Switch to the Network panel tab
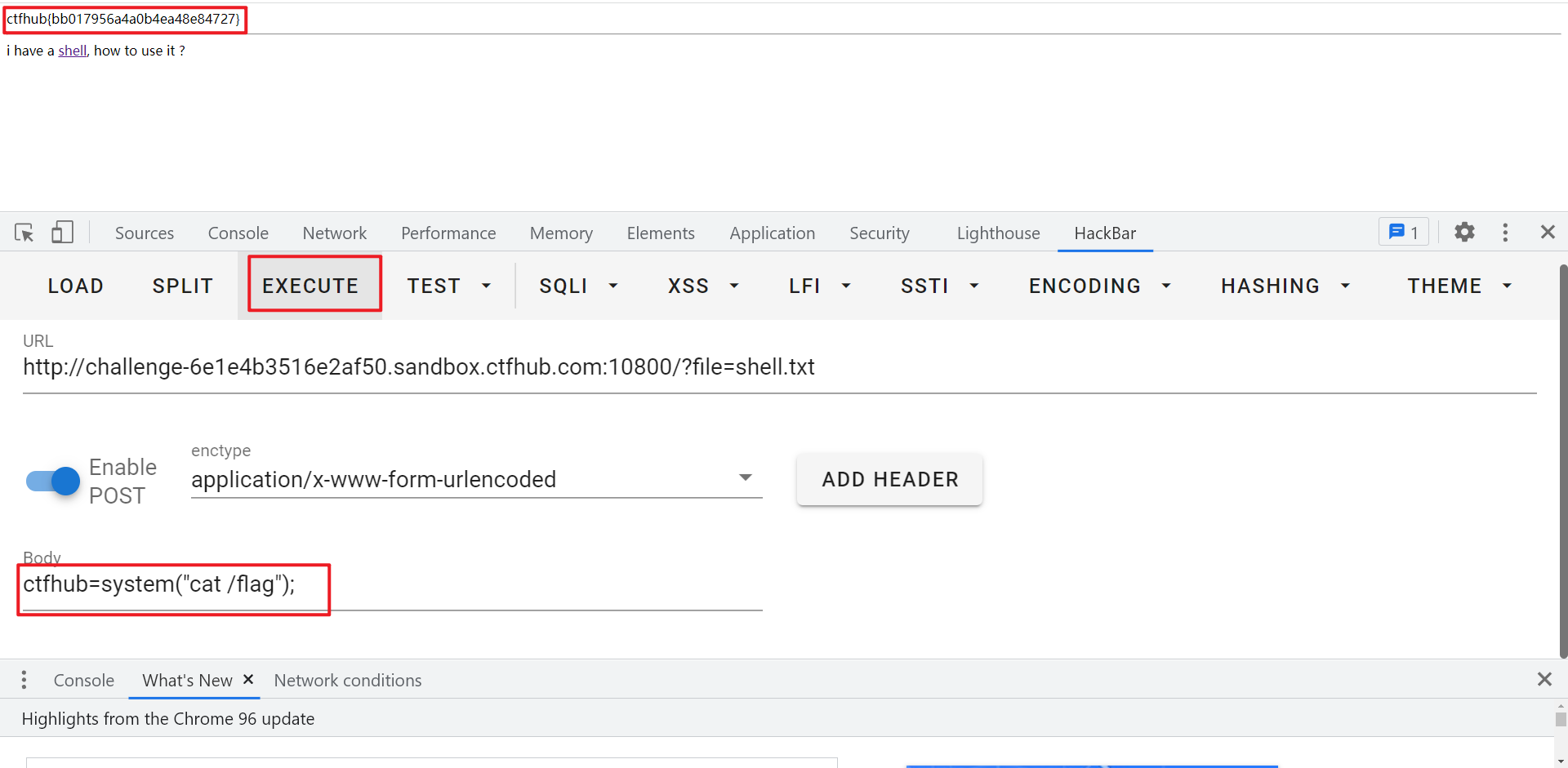The height and width of the screenshot is (768, 1568). [334, 233]
